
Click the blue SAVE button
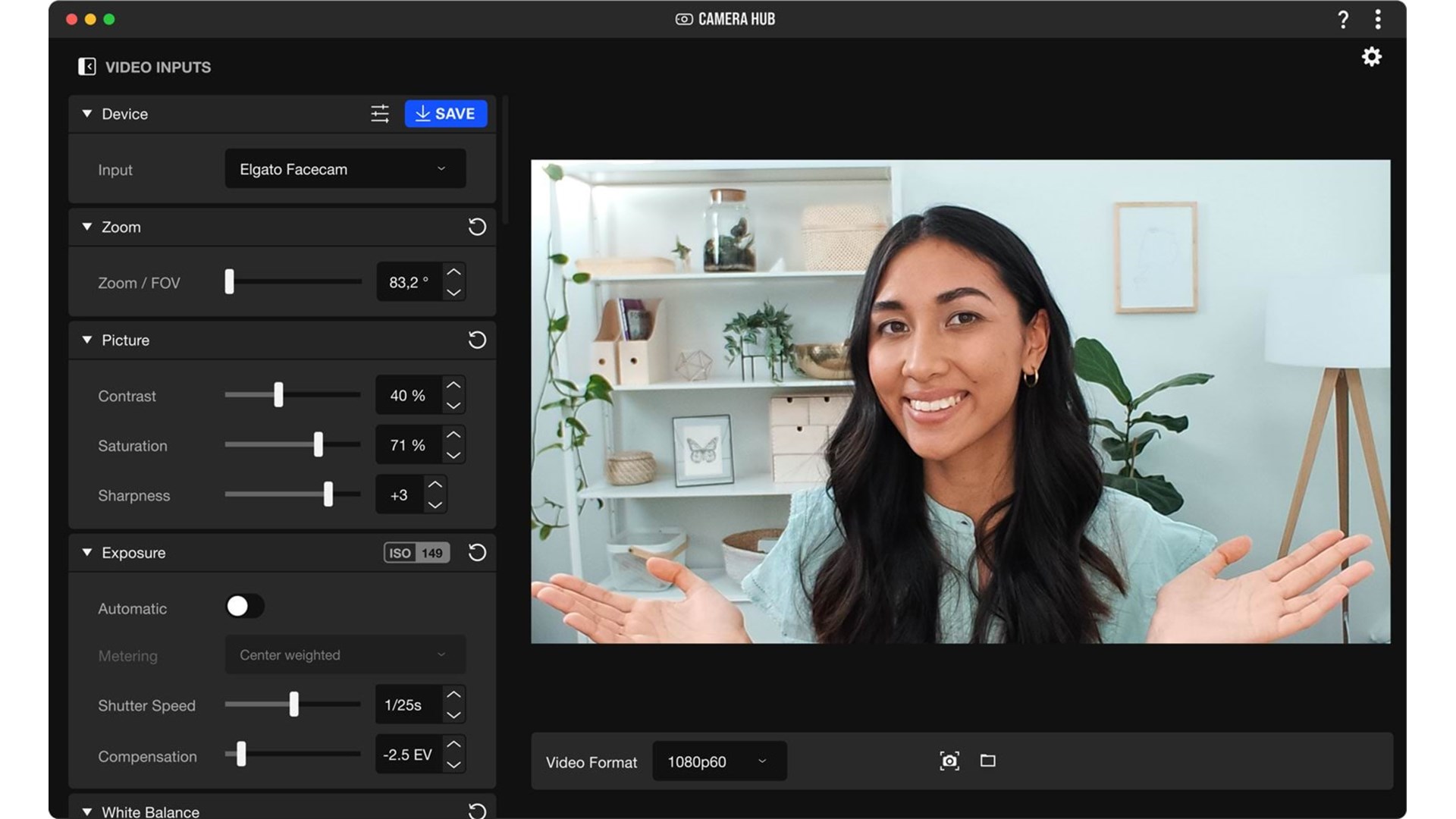[446, 114]
